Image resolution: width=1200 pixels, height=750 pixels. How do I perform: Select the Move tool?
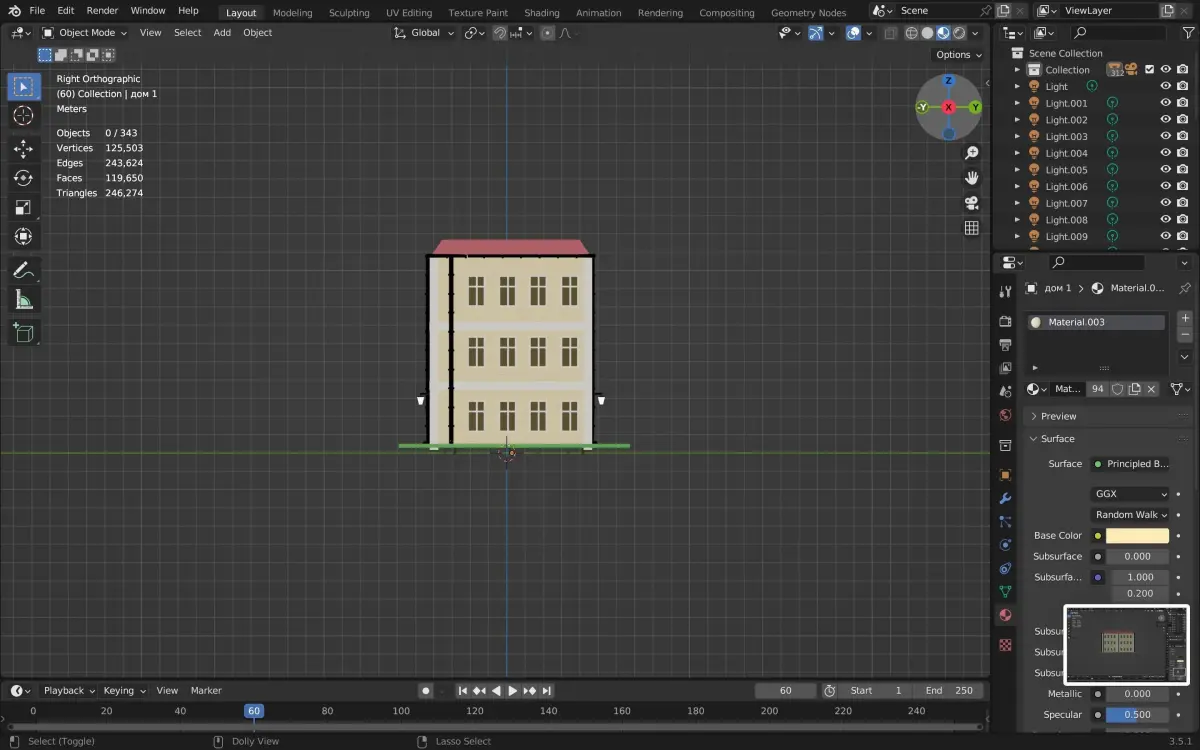pyautogui.click(x=23, y=149)
